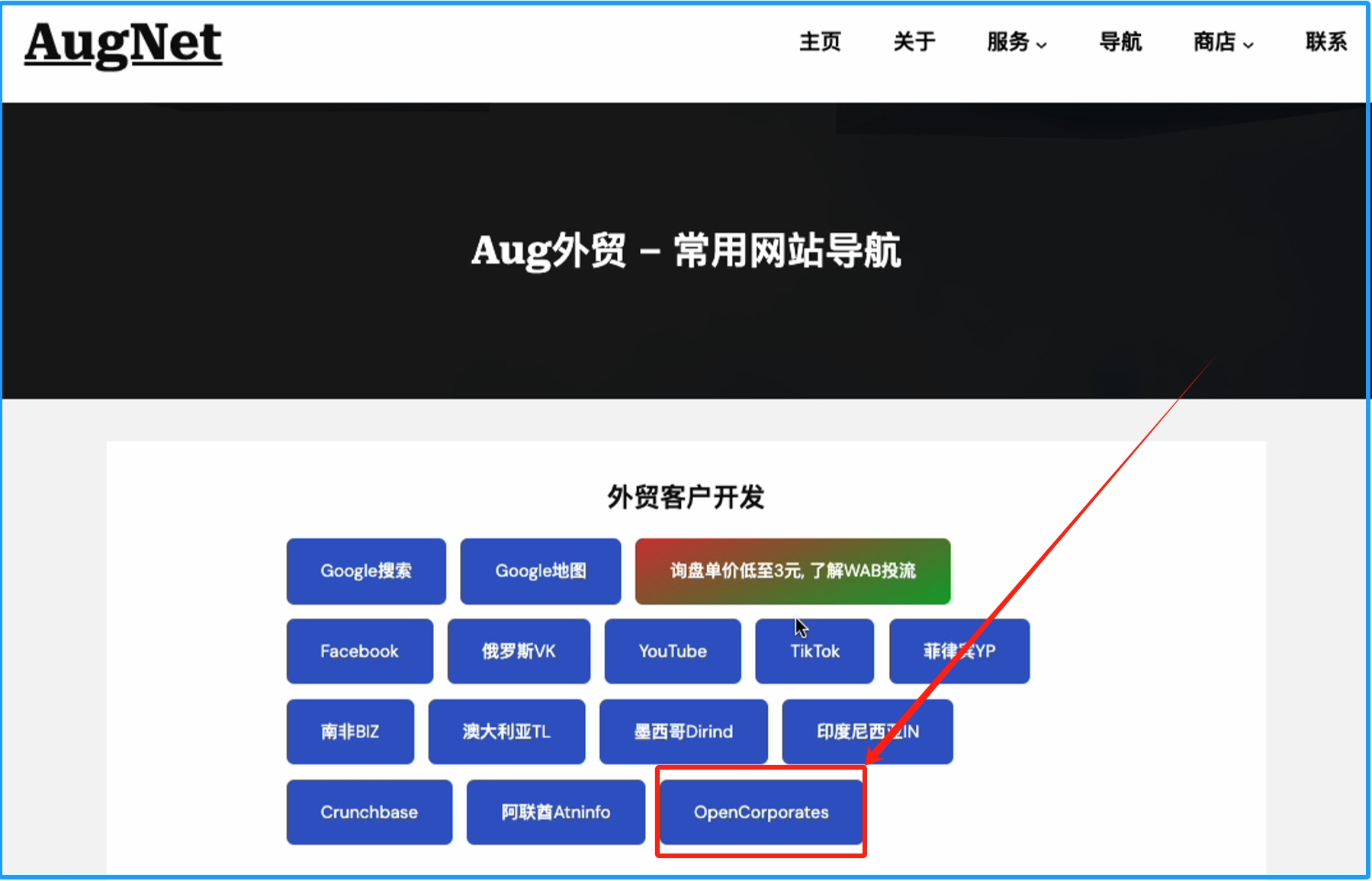This screenshot has height=881, width=1372.
Task: Open the 俄罗斯VK button
Action: coord(519,651)
